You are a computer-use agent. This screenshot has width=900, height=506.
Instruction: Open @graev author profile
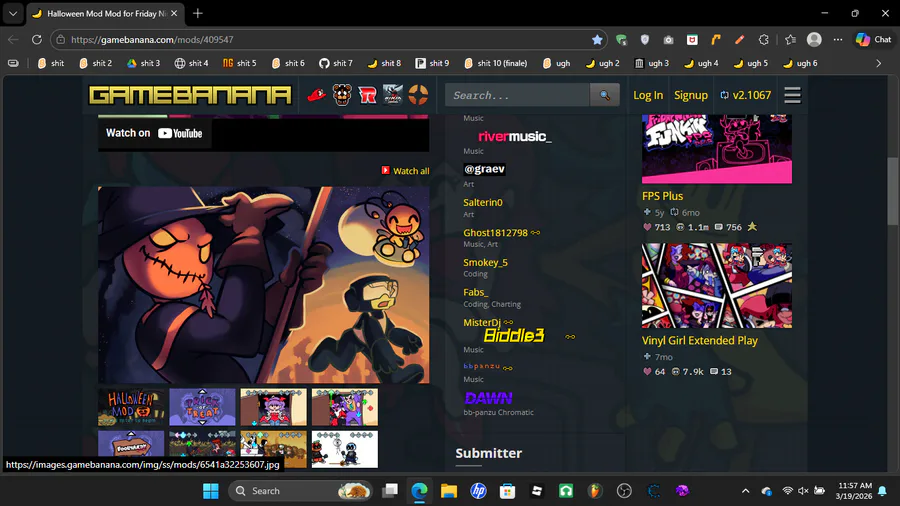484,169
